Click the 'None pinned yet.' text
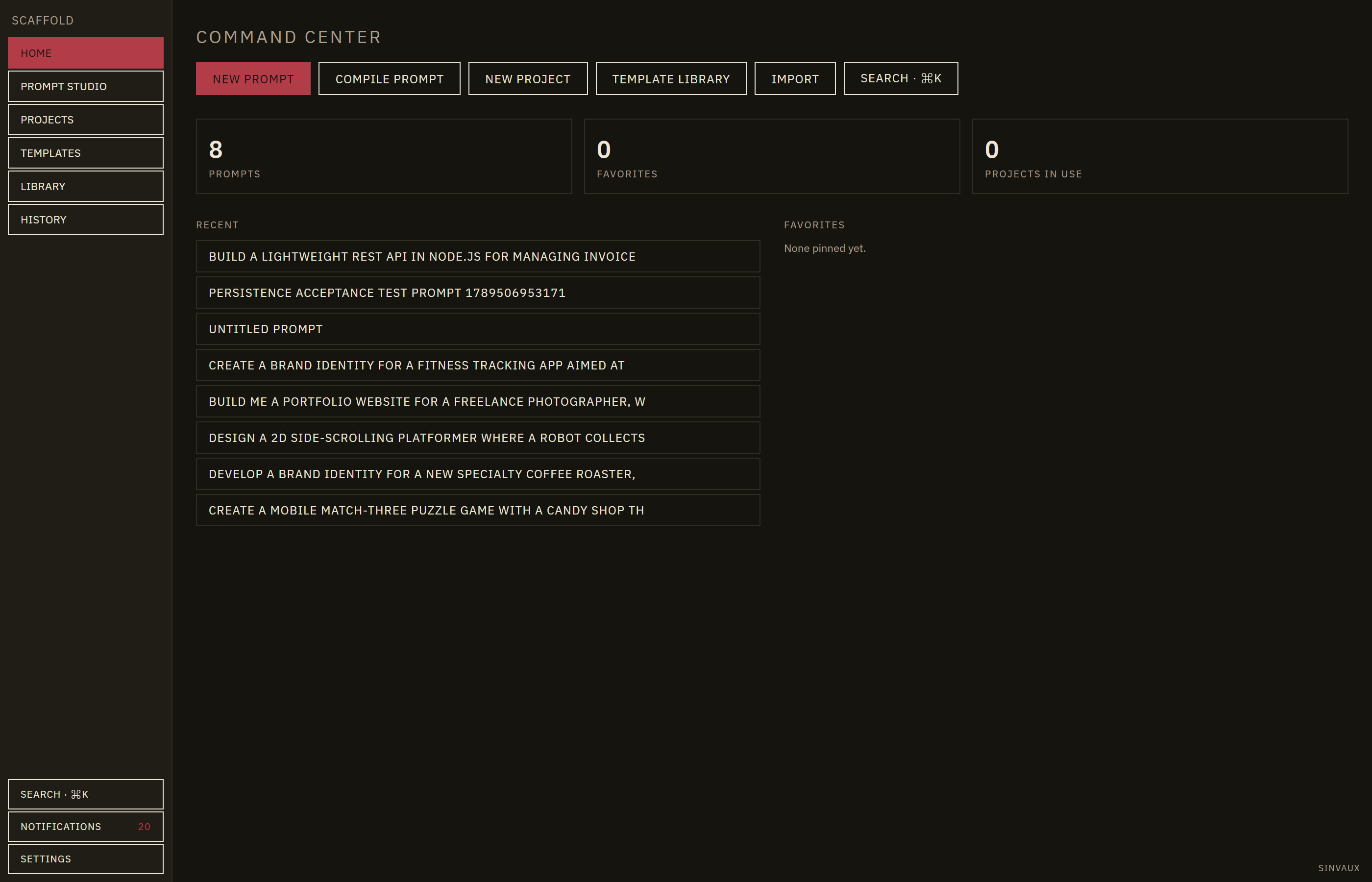1372x882 pixels. (x=825, y=248)
